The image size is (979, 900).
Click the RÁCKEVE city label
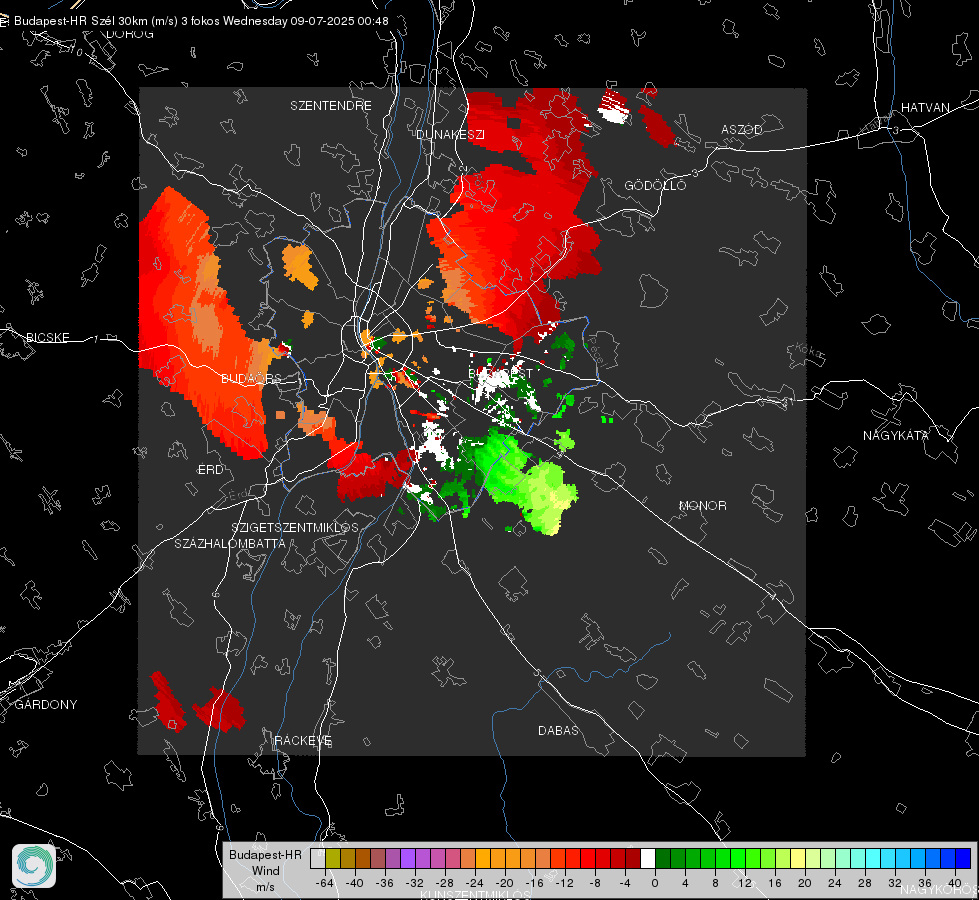point(303,740)
